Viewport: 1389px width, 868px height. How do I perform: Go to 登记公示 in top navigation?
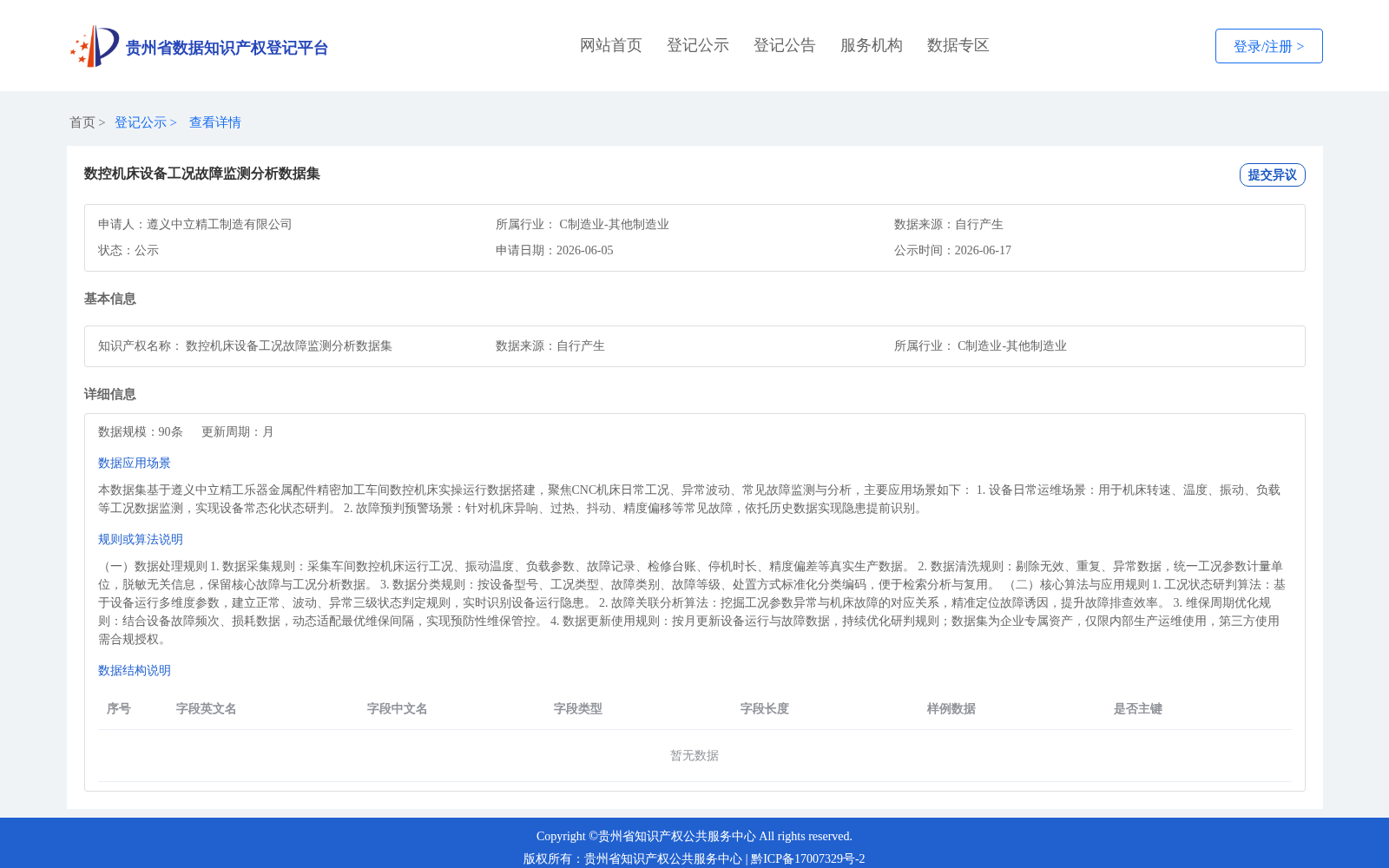click(x=698, y=45)
